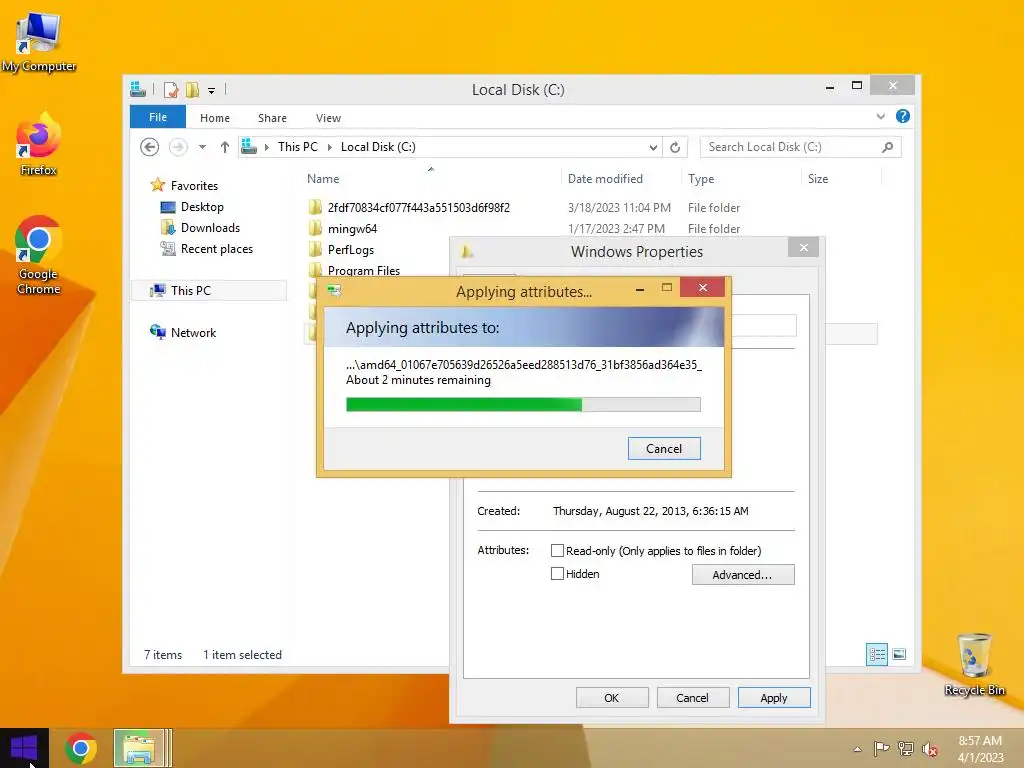Close the Windows Properties dialog

(x=804, y=248)
